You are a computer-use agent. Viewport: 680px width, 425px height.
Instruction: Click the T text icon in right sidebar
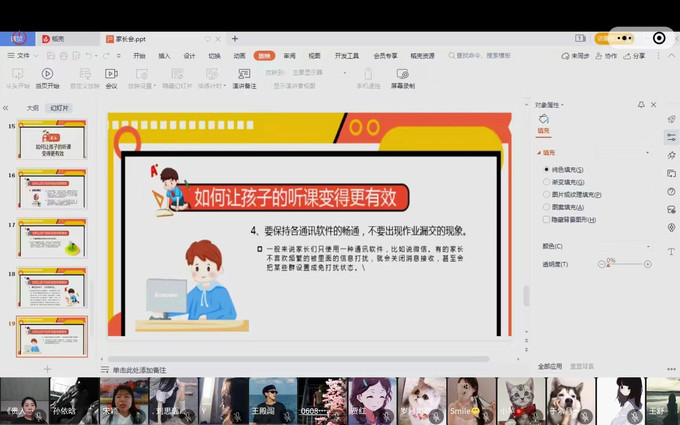[x=671, y=252]
